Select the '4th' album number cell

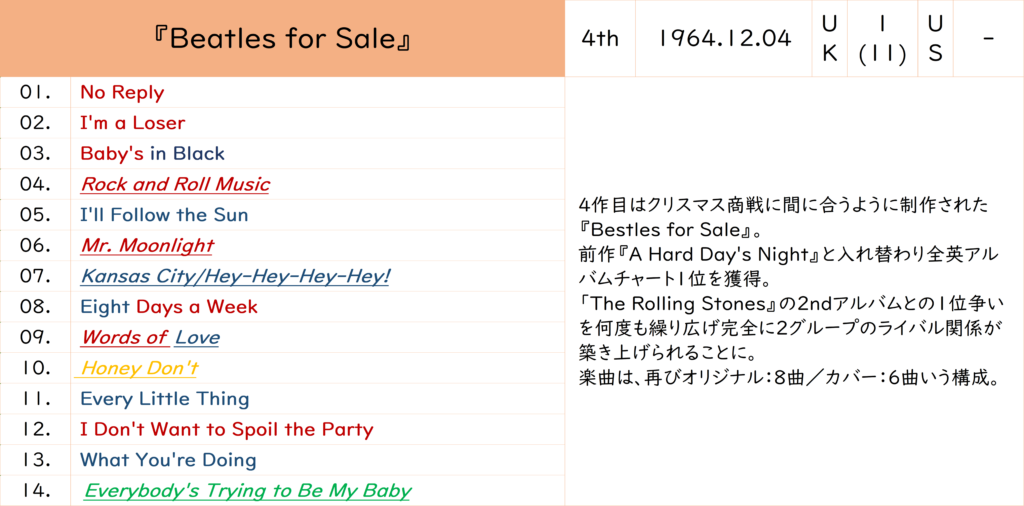click(x=600, y=38)
